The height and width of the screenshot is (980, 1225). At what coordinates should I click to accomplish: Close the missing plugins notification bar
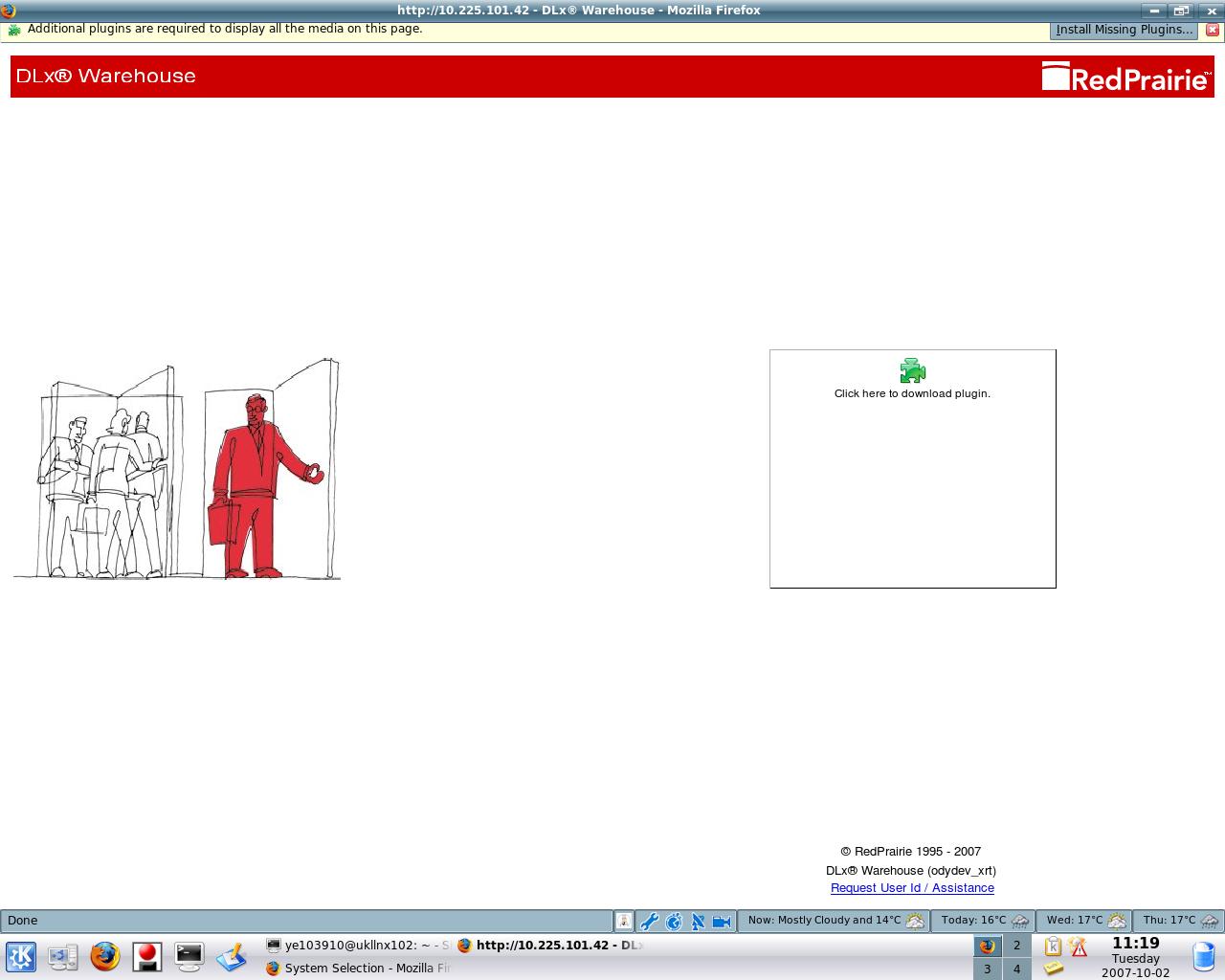click(1212, 30)
